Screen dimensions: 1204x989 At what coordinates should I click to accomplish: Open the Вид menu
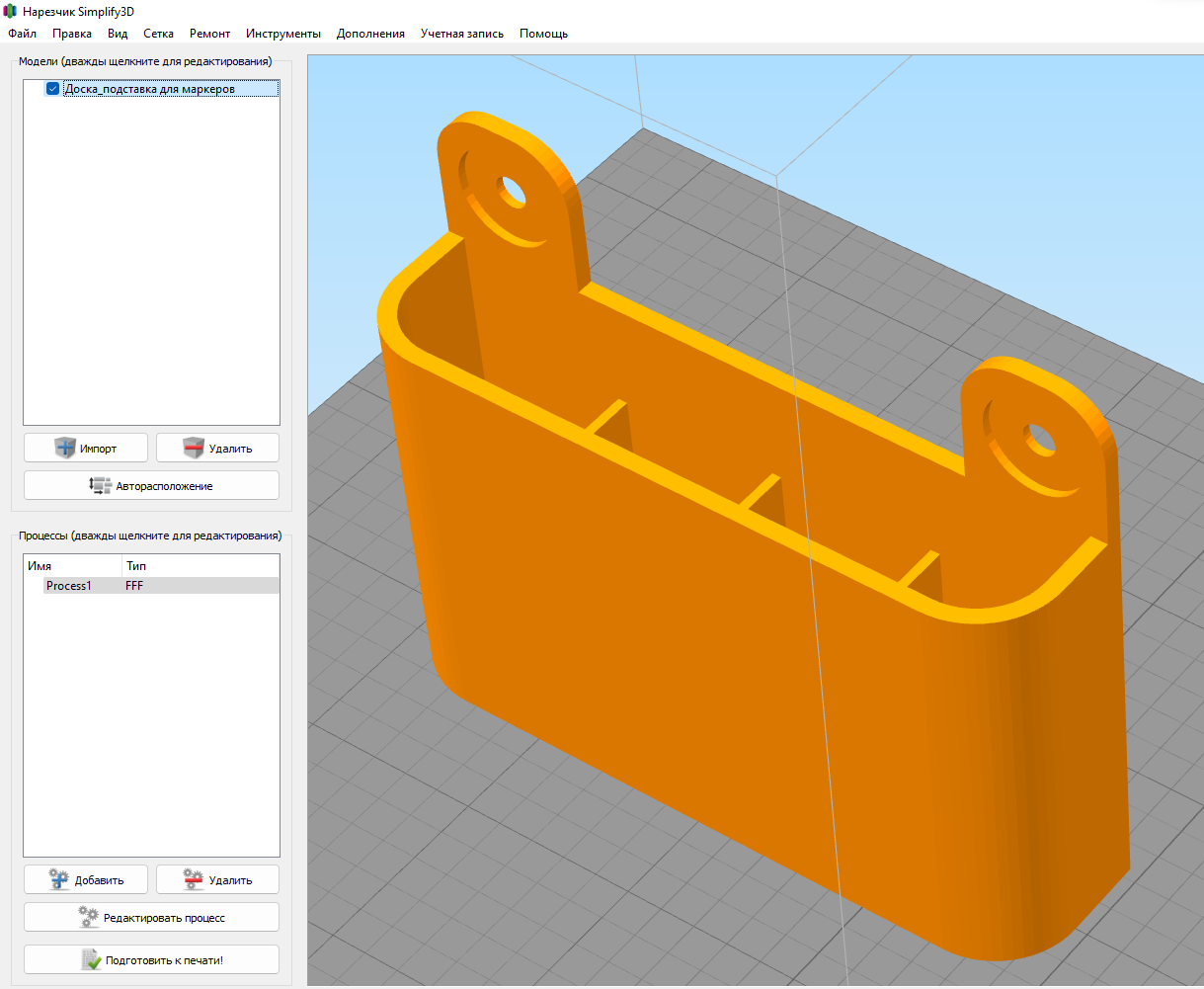click(x=118, y=34)
